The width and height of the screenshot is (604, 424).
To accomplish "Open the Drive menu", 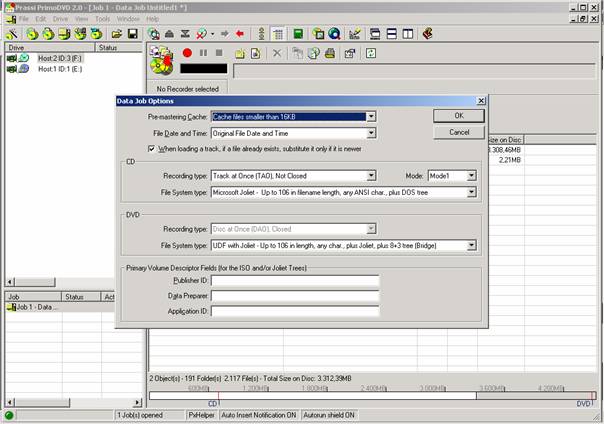I will tap(60, 19).
